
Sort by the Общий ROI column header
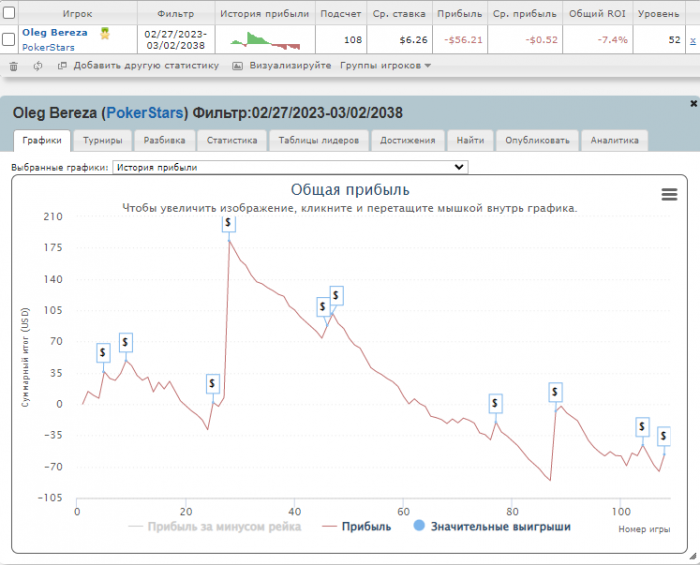(597, 14)
